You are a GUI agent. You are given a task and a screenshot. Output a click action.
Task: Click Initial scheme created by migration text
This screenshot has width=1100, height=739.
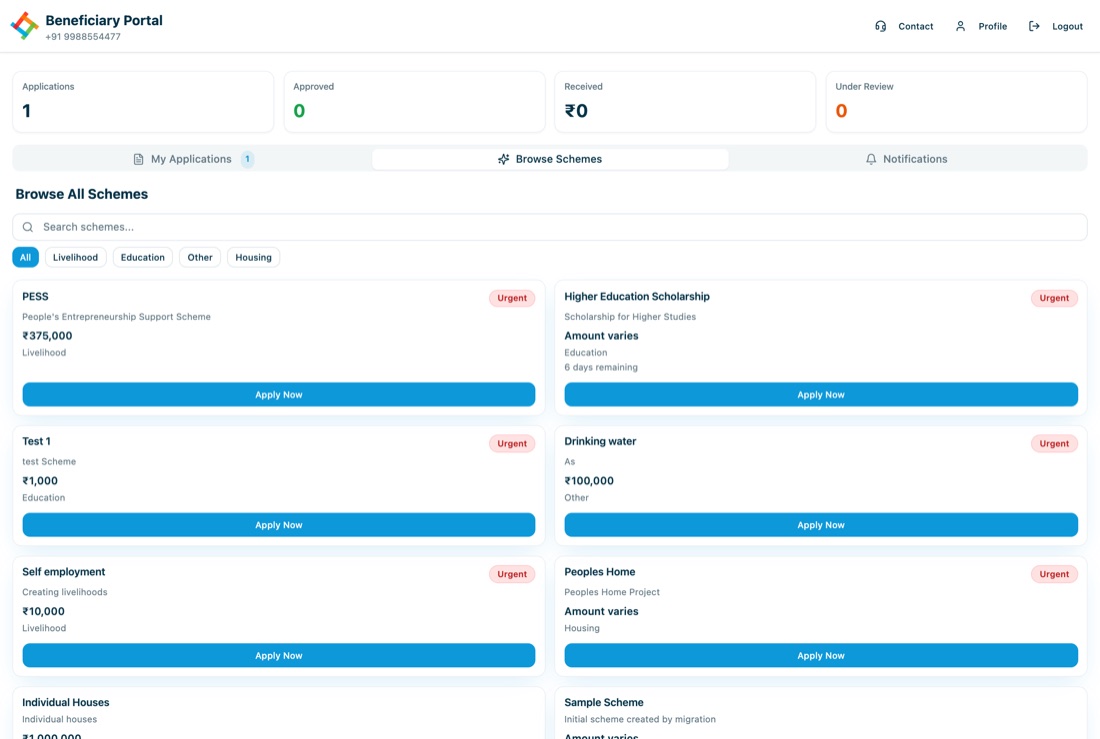(640, 719)
